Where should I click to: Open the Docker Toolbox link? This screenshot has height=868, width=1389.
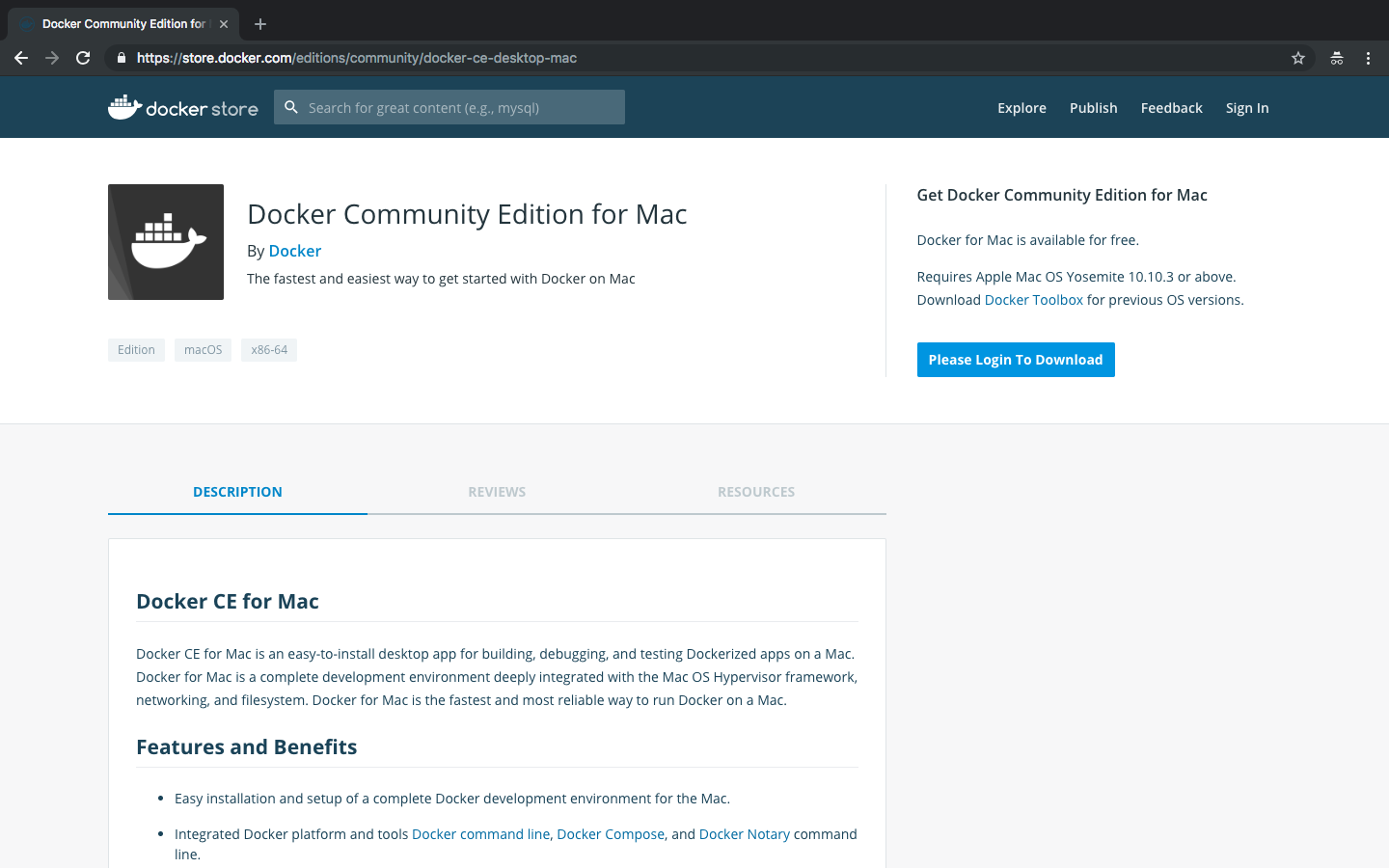(1033, 300)
